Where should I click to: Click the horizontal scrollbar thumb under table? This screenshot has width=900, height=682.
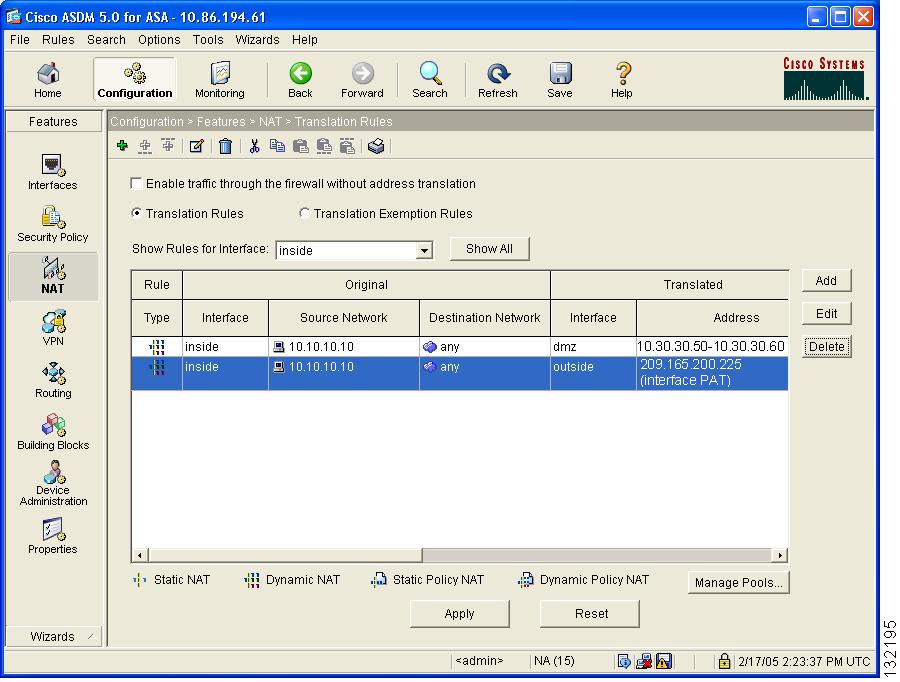[x=285, y=555]
